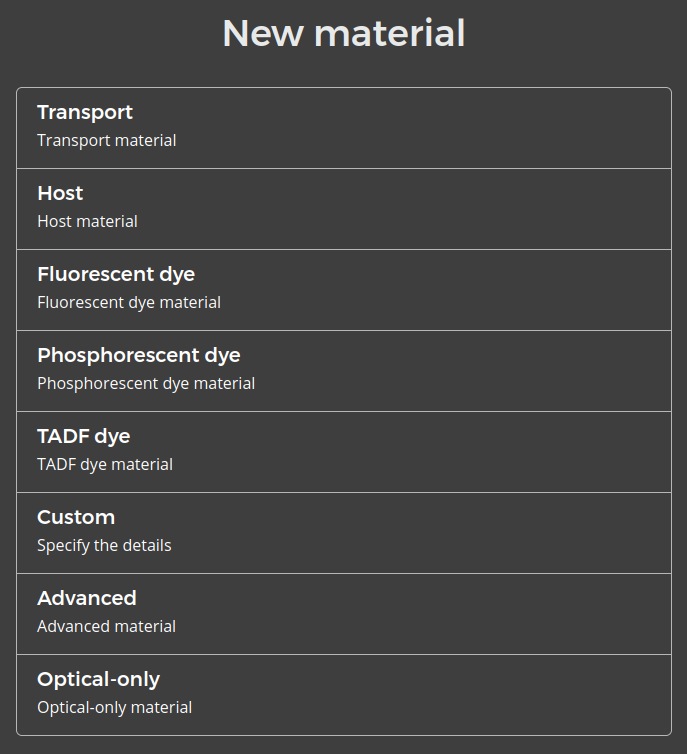The image size is (687, 754).
Task: Choose the Host option heading
Action: pos(60,193)
